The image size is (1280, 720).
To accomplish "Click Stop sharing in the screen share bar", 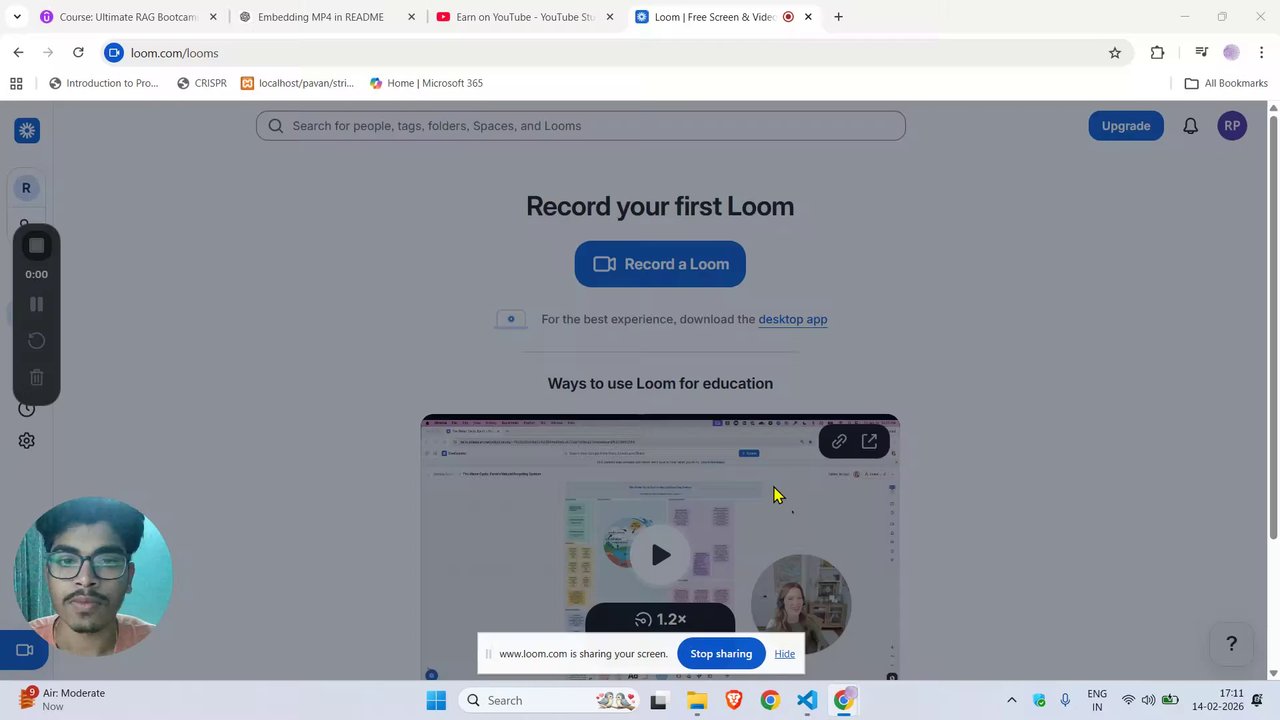I will click(x=721, y=654).
